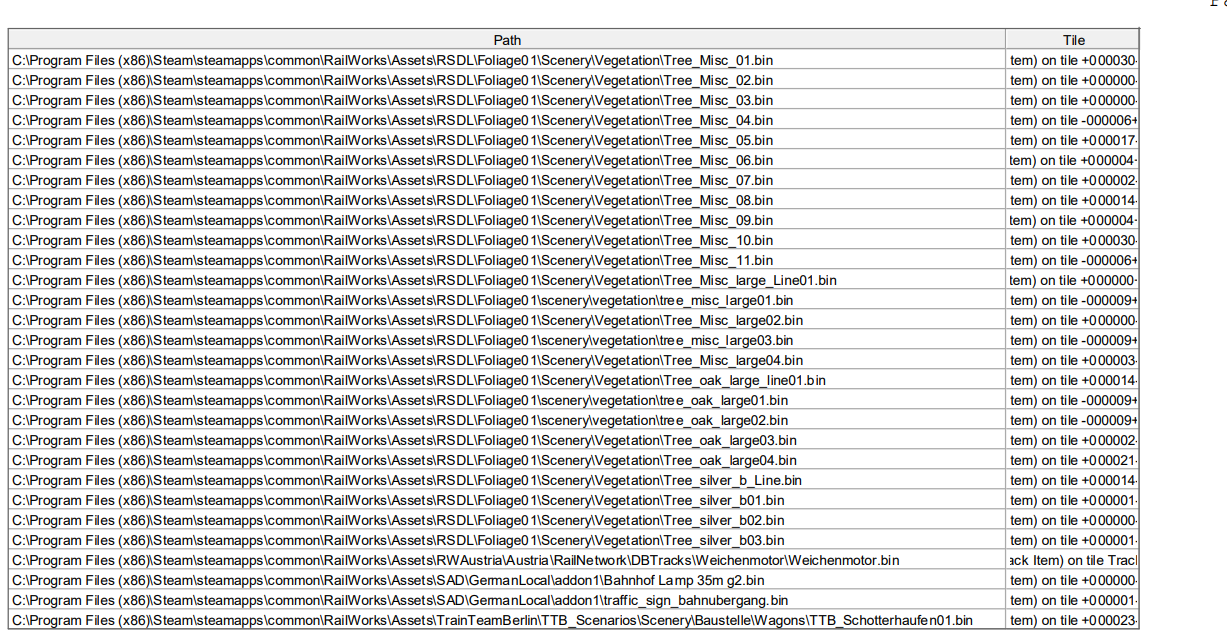Select the TTB_Schotterhaufen01.bin path row
The width and height of the screenshot is (1227, 637).
(x=507, y=620)
